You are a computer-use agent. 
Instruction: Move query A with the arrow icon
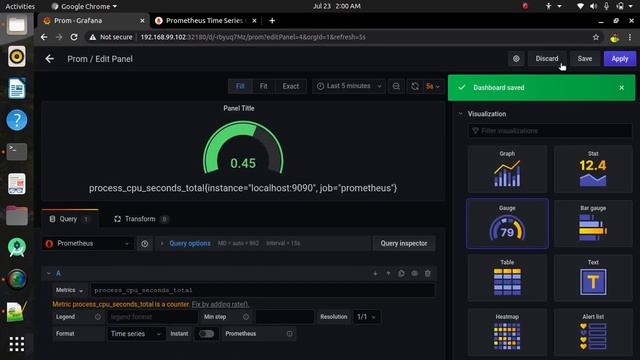click(x=388, y=273)
